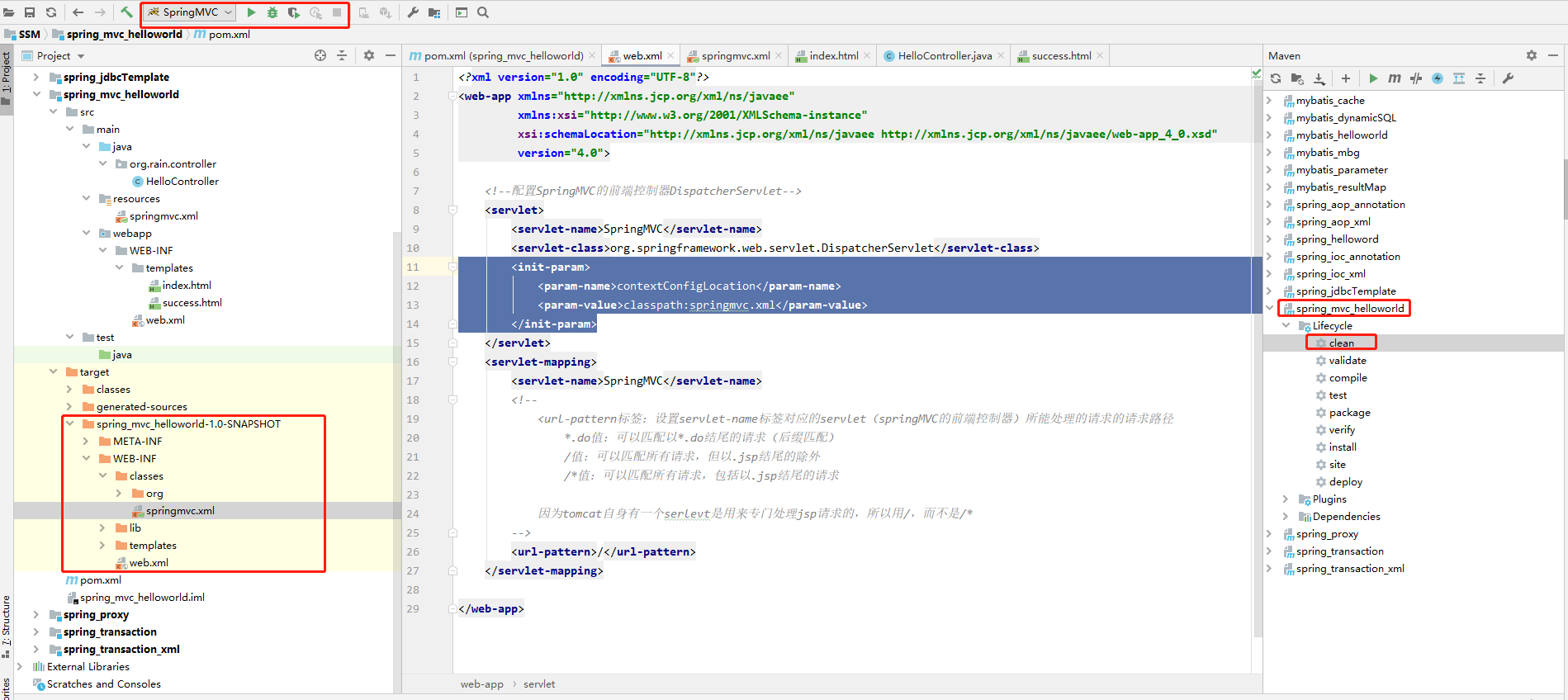Collapse the target folder in Project tree

point(53,372)
